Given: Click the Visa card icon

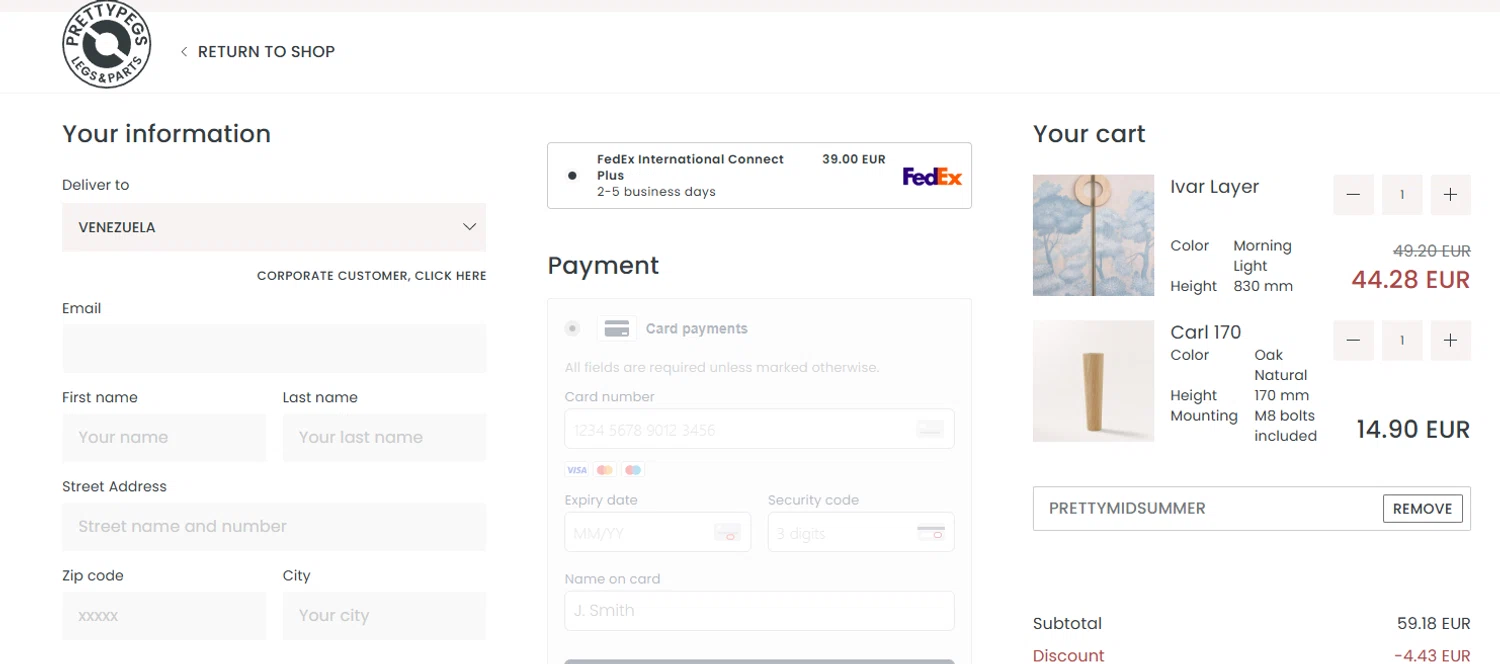Looking at the screenshot, I should (x=576, y=470).
